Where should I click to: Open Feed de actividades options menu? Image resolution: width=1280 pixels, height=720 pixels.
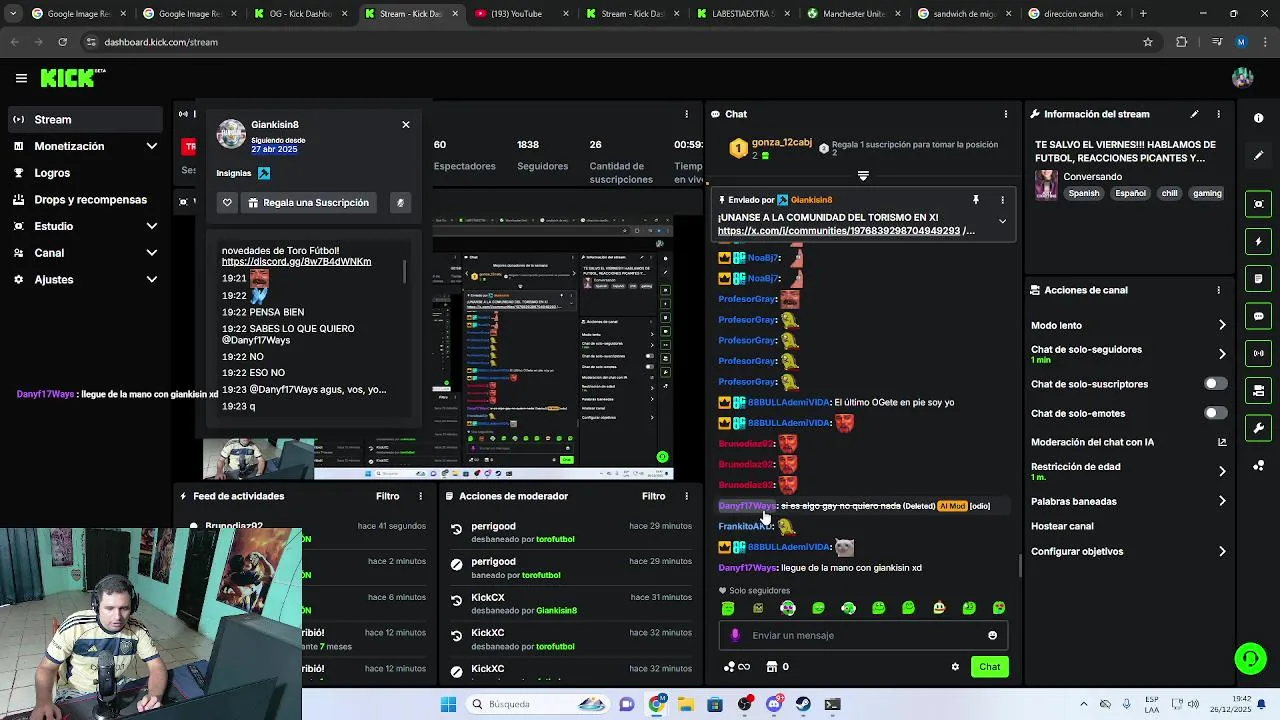[x=421, y=496]
